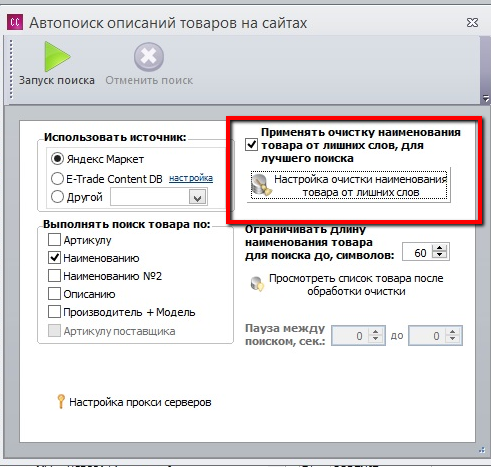Open toolbar overflow arrow at right edge
Viewport: 491px width, 467px height.
486,98
